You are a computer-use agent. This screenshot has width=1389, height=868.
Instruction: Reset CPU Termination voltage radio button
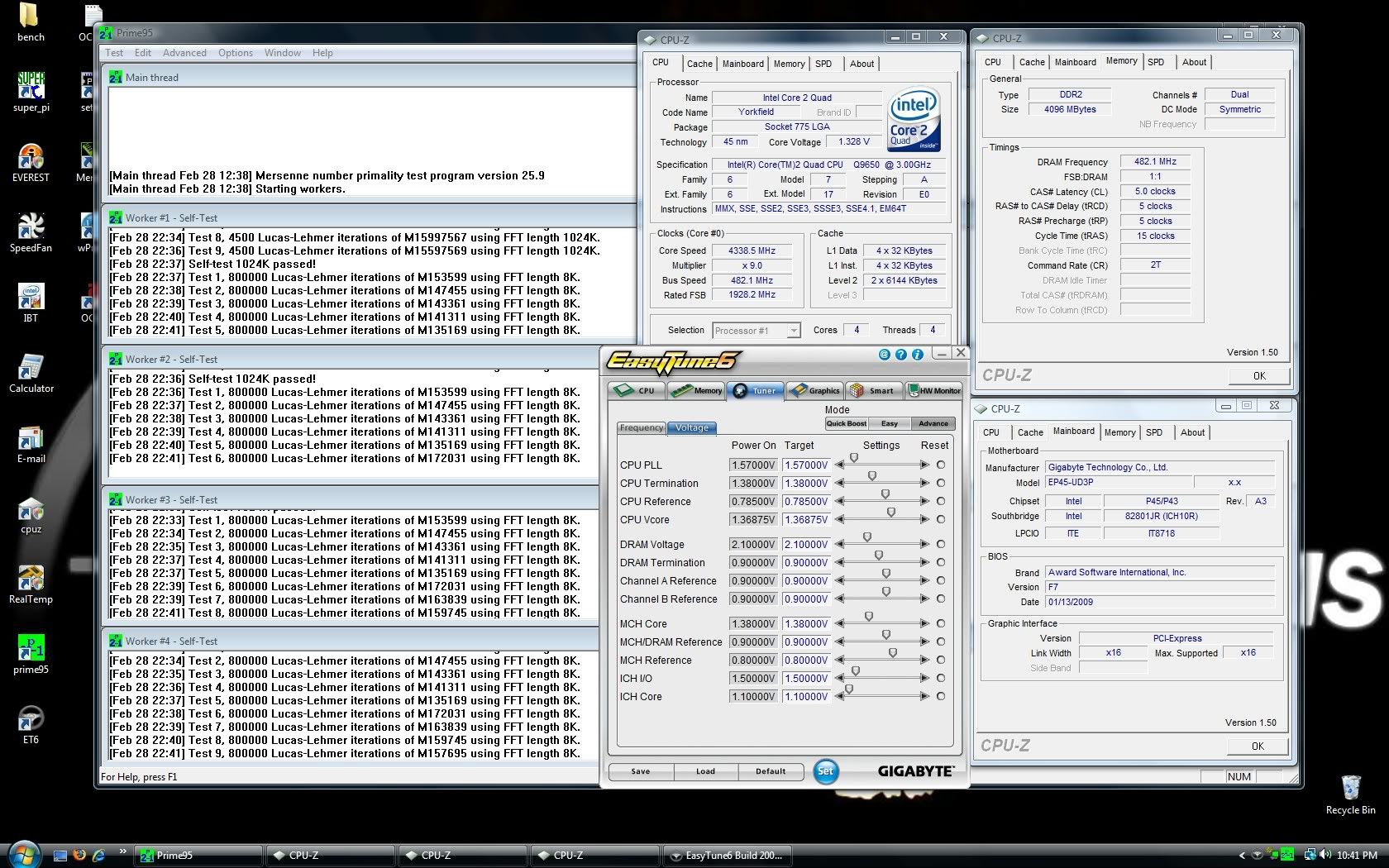[x=941, y=483]
